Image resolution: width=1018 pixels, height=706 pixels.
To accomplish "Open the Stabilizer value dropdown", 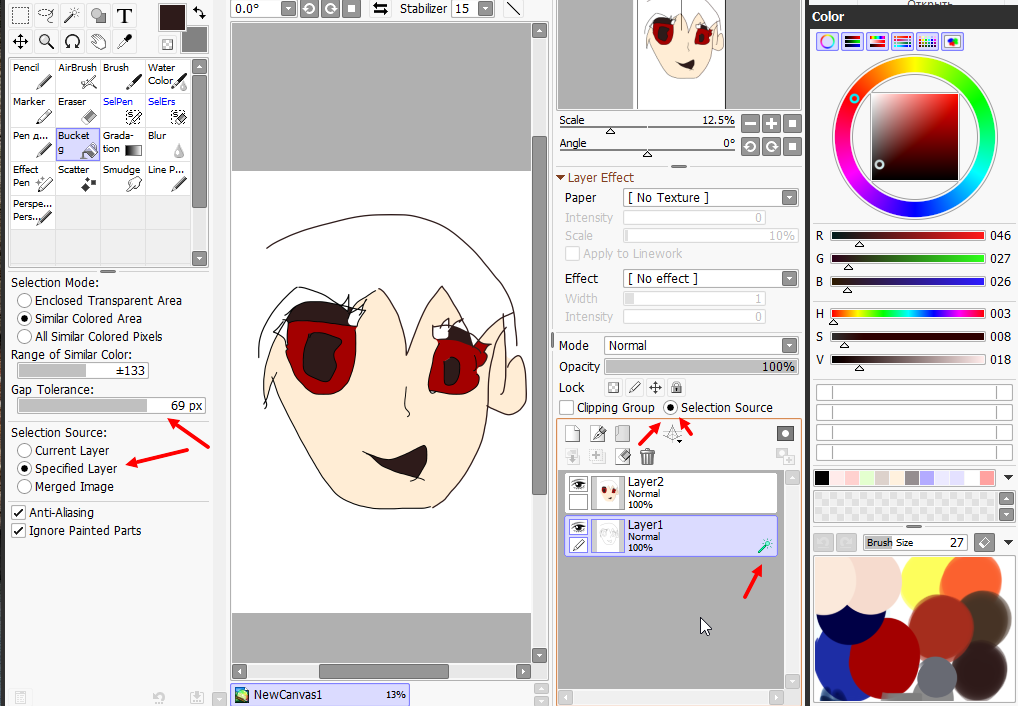I will tap(485, 8).
